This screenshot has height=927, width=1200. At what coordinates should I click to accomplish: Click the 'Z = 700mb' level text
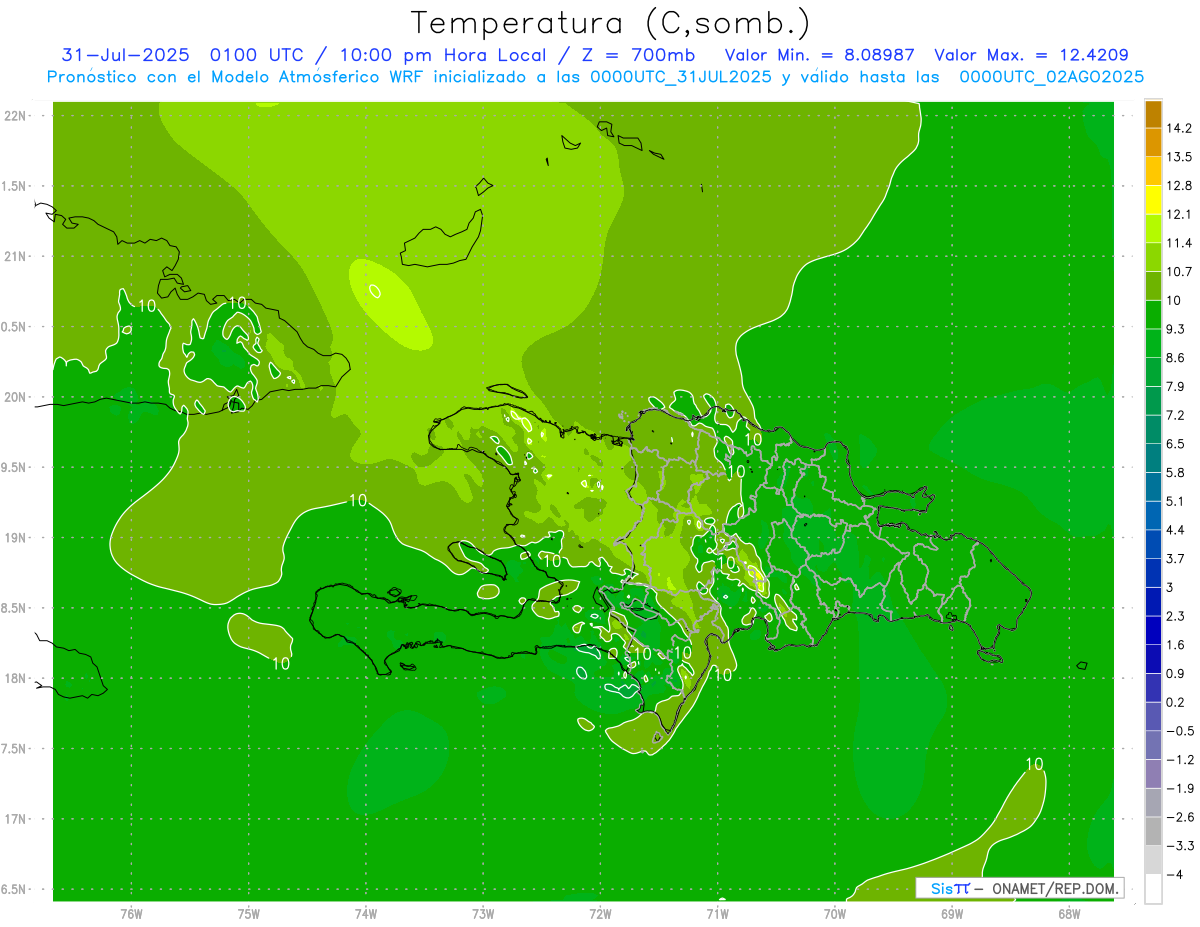click(636, 55)
